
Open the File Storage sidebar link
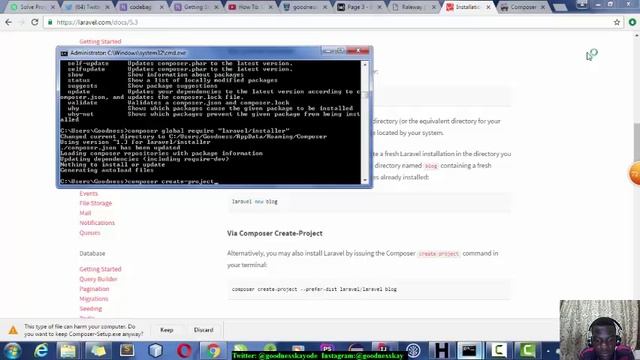tap(96, 203)
